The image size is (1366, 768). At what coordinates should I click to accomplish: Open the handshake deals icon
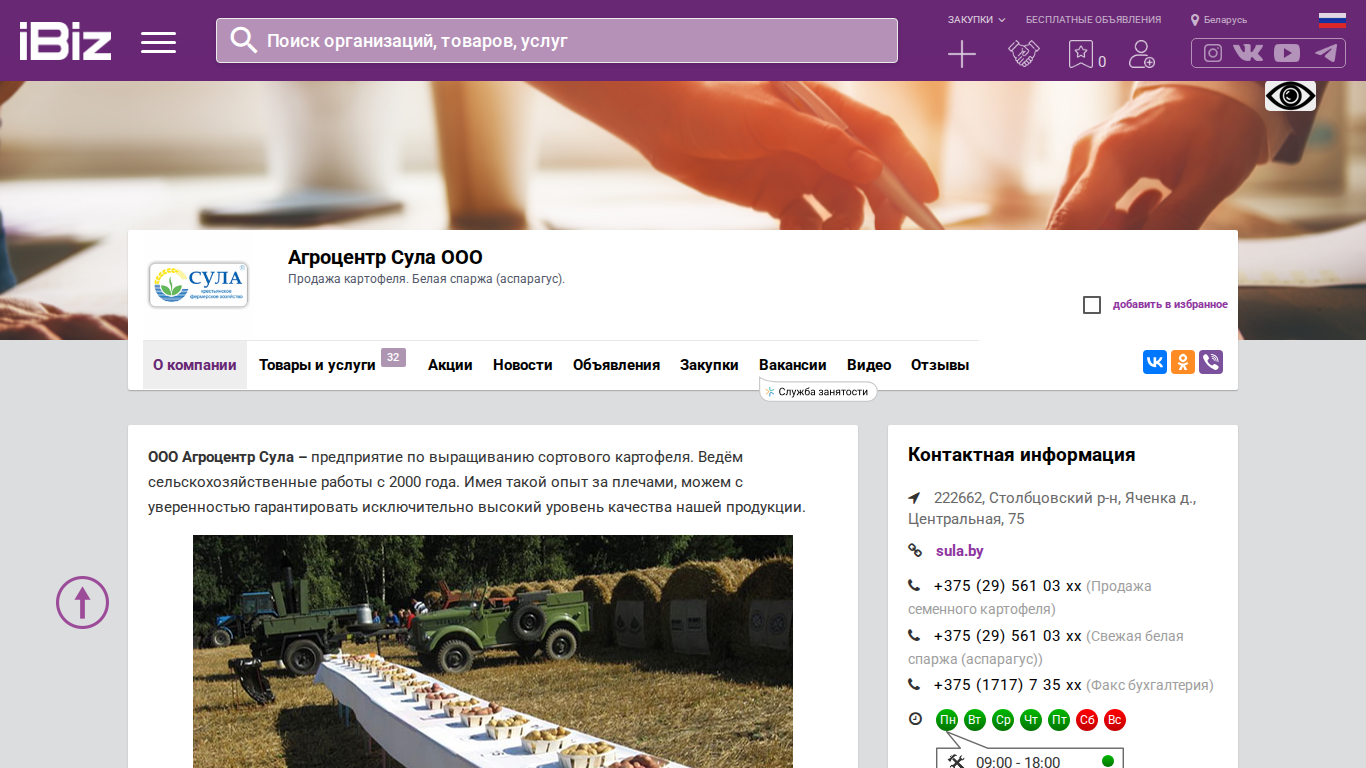[1023, 54]
